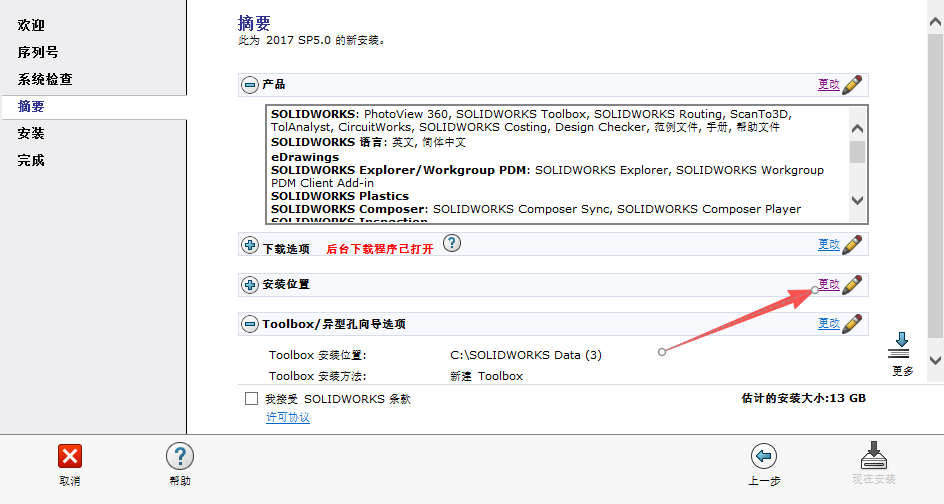
Task: Click the main page vertical scrollbar thumb
Action: (x=936, y=185)
